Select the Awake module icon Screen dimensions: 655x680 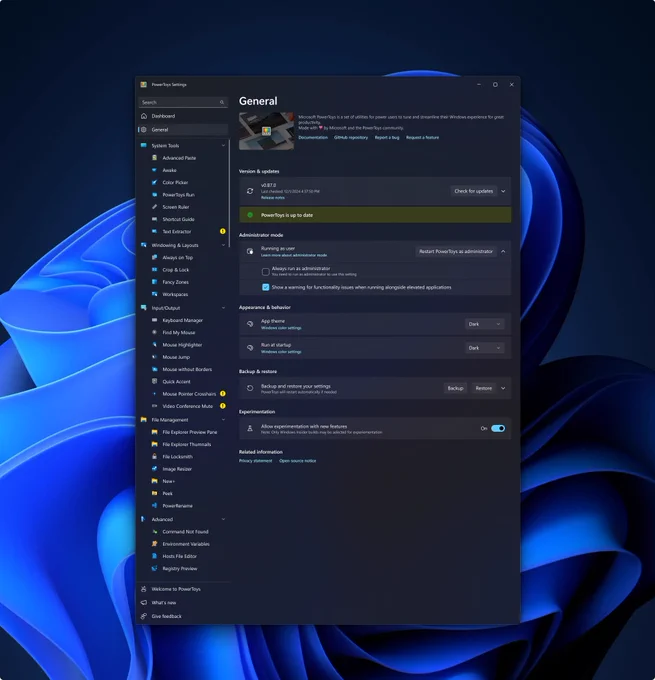[154, 170]
